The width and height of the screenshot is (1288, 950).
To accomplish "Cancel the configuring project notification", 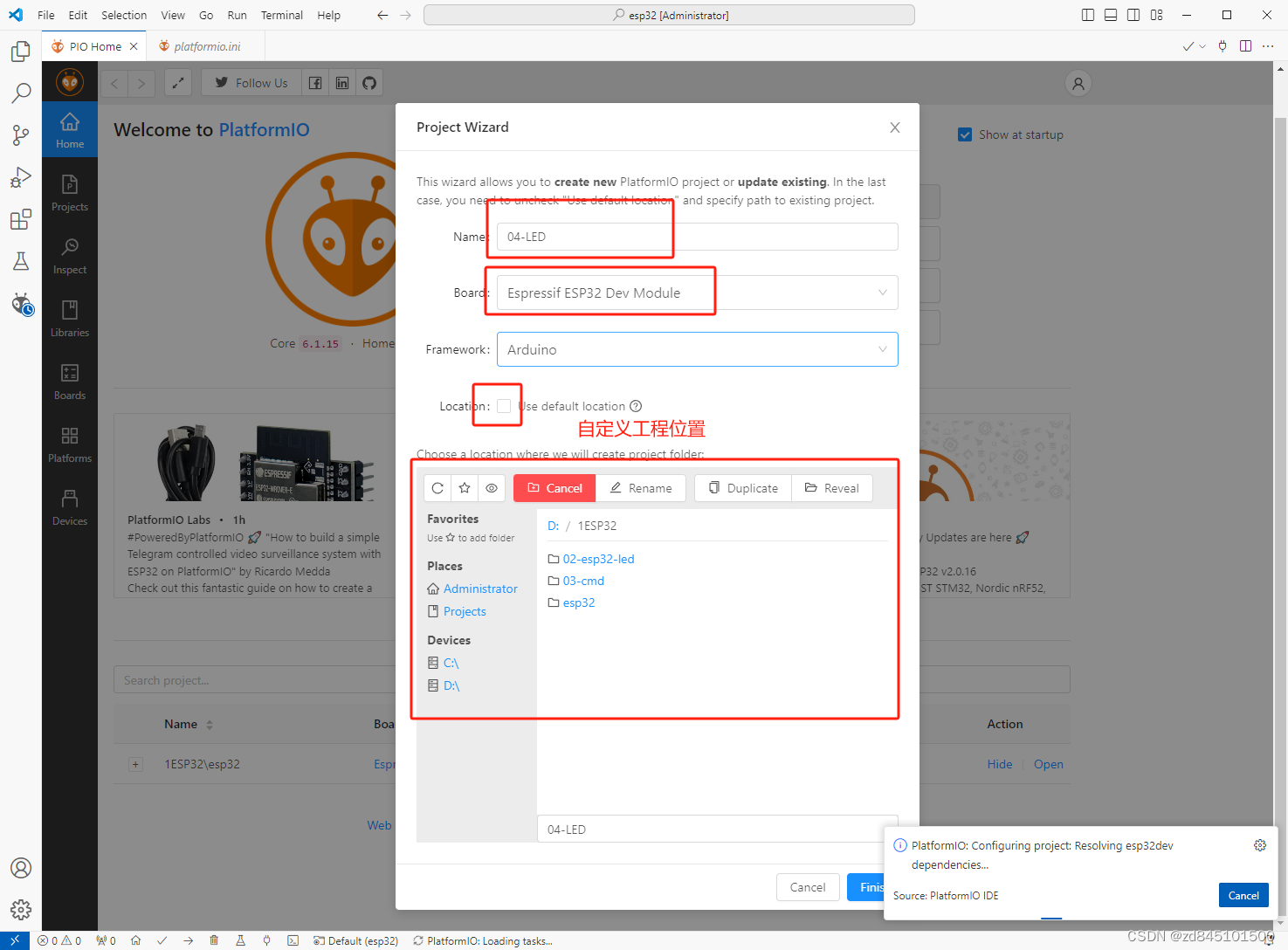I will pos(1243,895).
